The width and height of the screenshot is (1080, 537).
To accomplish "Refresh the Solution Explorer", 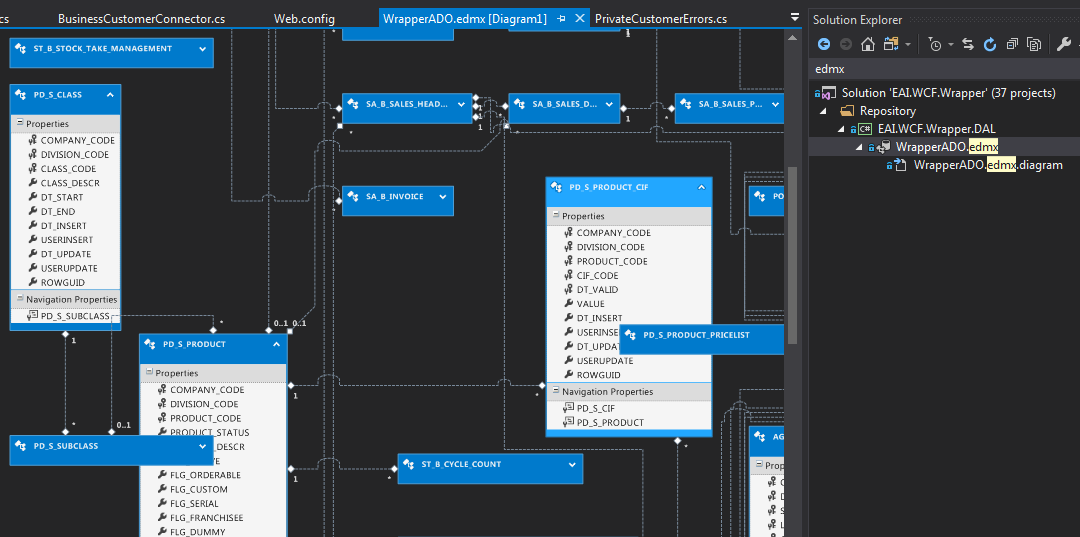I will tap(990, 44).
